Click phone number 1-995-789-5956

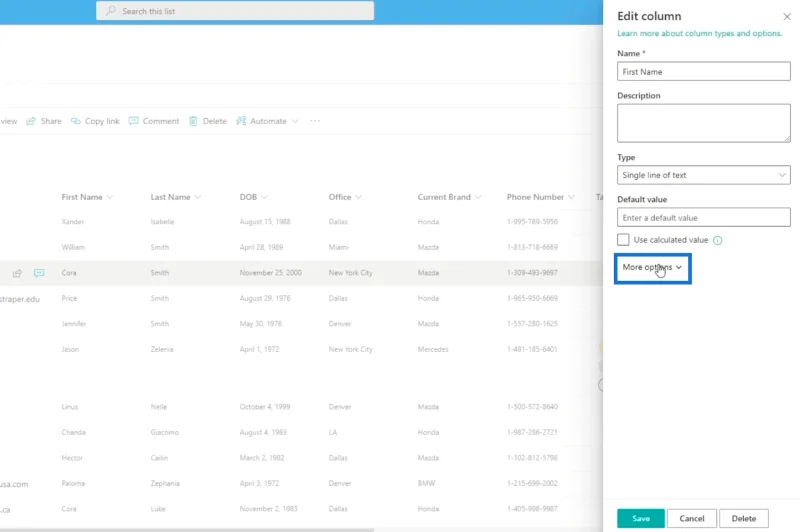(x=532, y=222)
